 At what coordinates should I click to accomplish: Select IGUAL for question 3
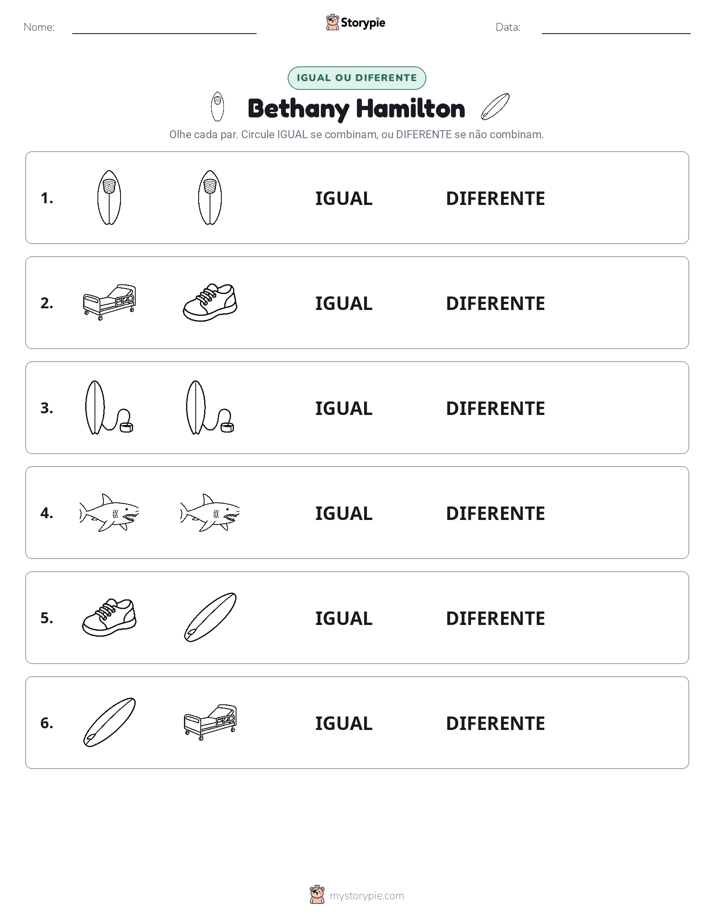point(343,408)
